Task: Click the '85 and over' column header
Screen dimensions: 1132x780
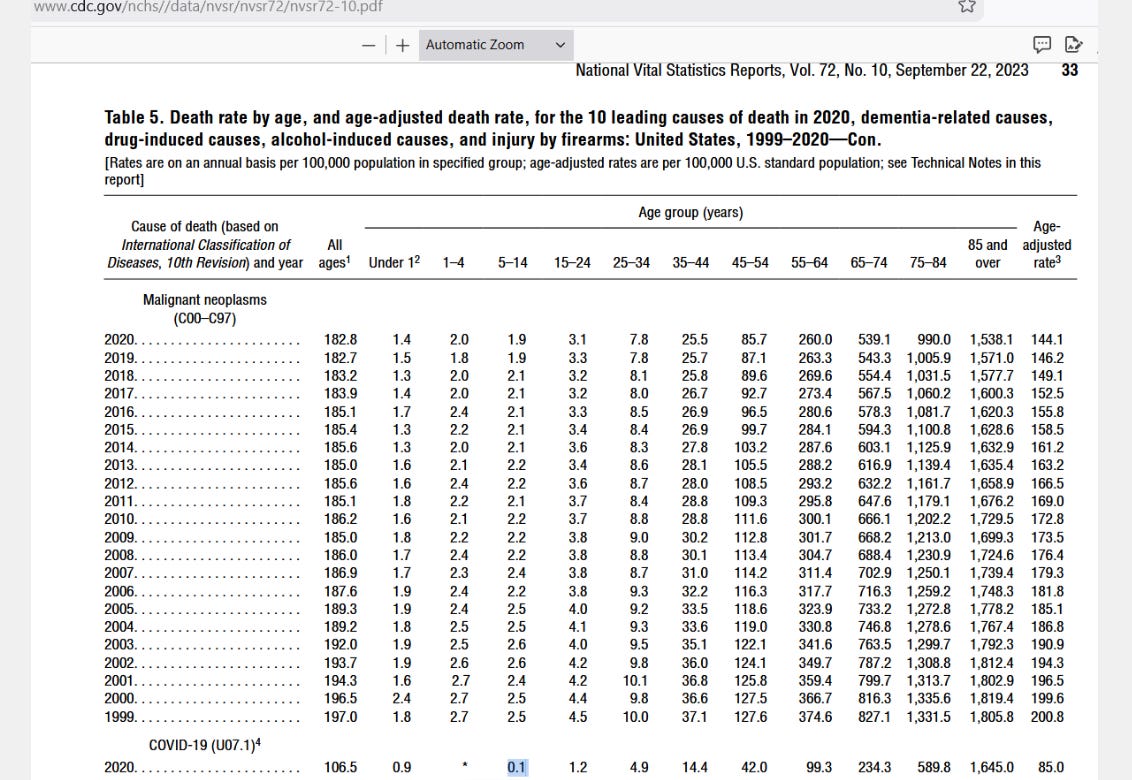Action: 988,254
